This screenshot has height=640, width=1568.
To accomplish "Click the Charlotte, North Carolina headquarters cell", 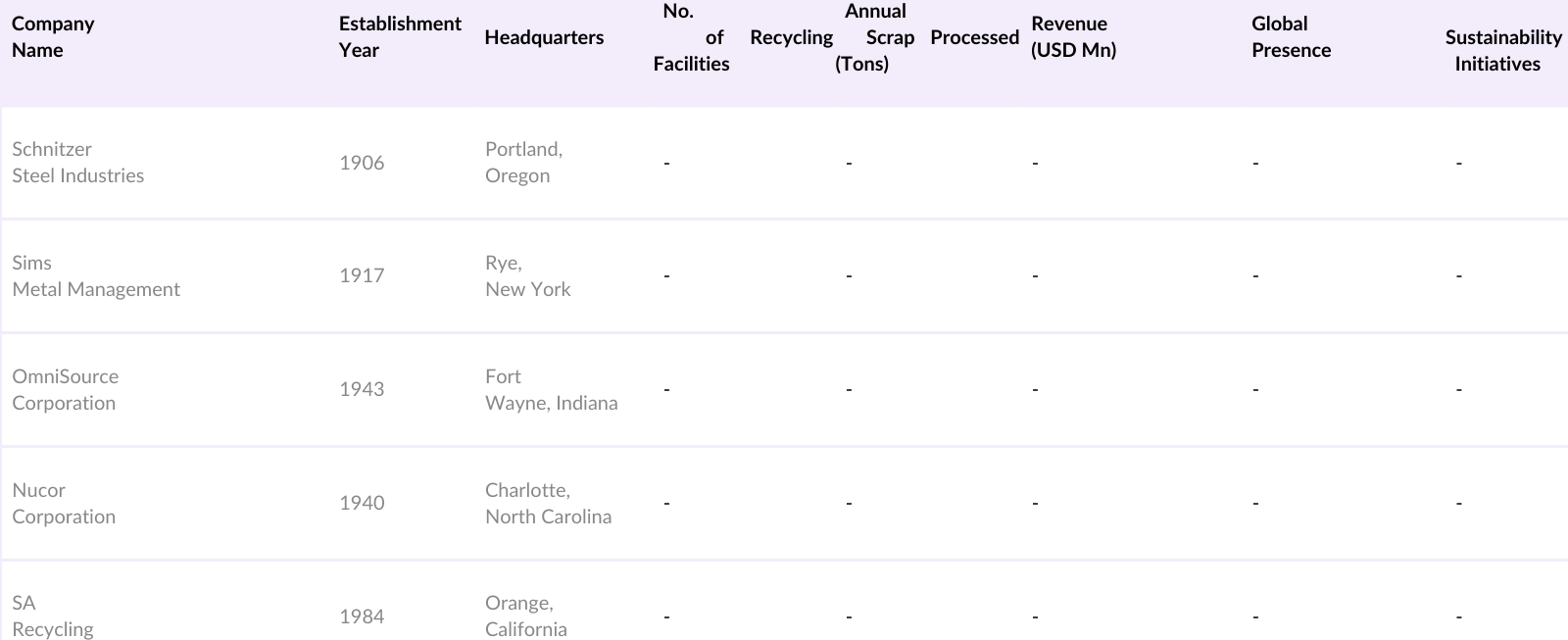I will 548,504.
